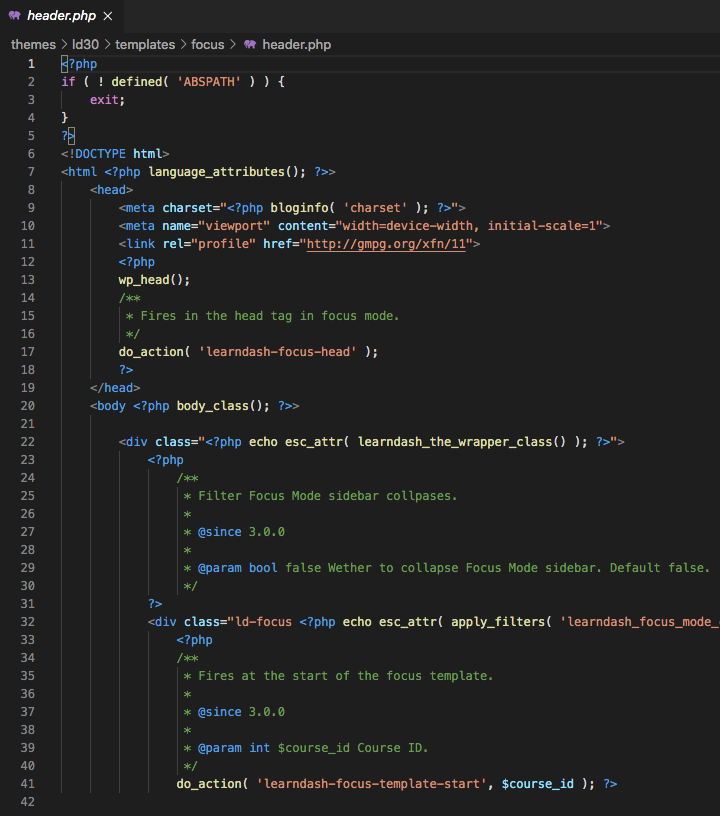Screen dimensions: 720x816
Task: Click the focus folder in the breadcrumb
Action: point(208,45)
